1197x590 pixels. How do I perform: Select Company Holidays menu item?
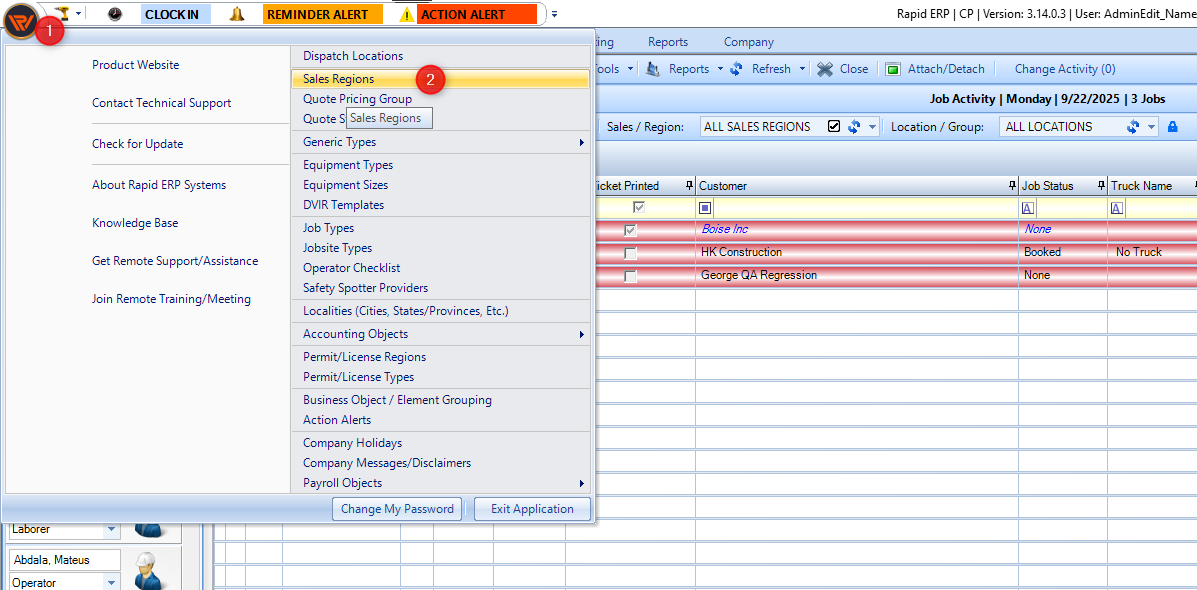[x=440, y=443]
